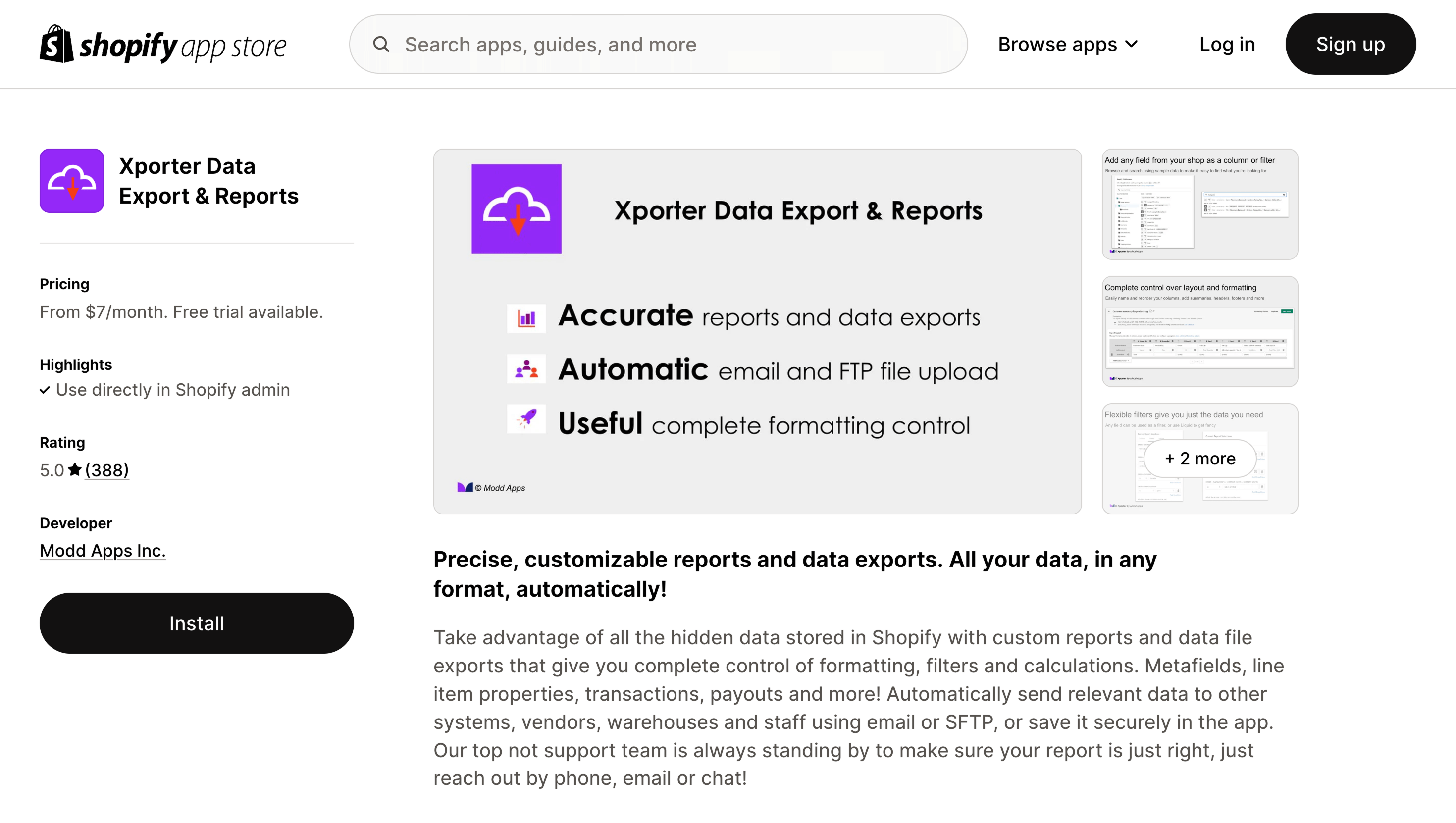Click the Browse apps chevron arrow

pyautogui.click(x=1132, y=44)
